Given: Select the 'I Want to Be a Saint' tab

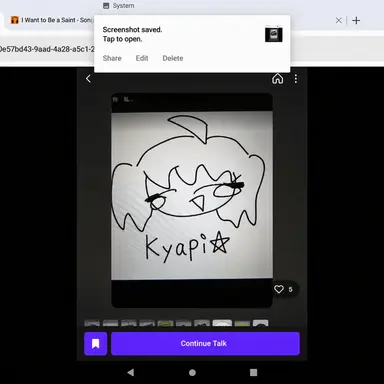Looking at the screenshot, I should (x=52, y=20).
